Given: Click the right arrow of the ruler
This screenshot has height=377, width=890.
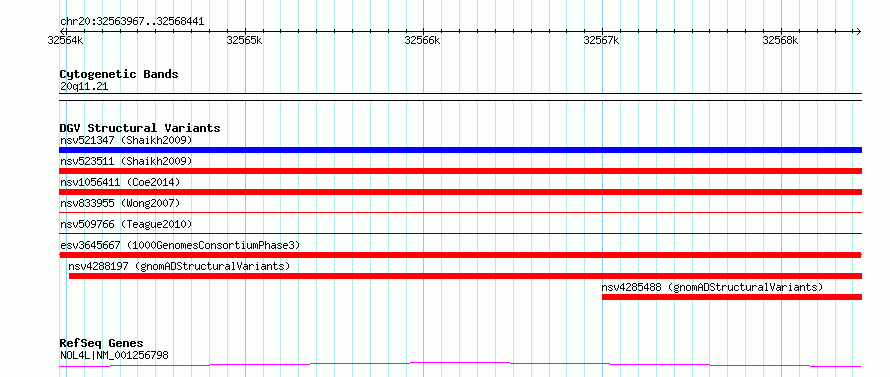Looking at the screenshot, I should coord(859,31).
